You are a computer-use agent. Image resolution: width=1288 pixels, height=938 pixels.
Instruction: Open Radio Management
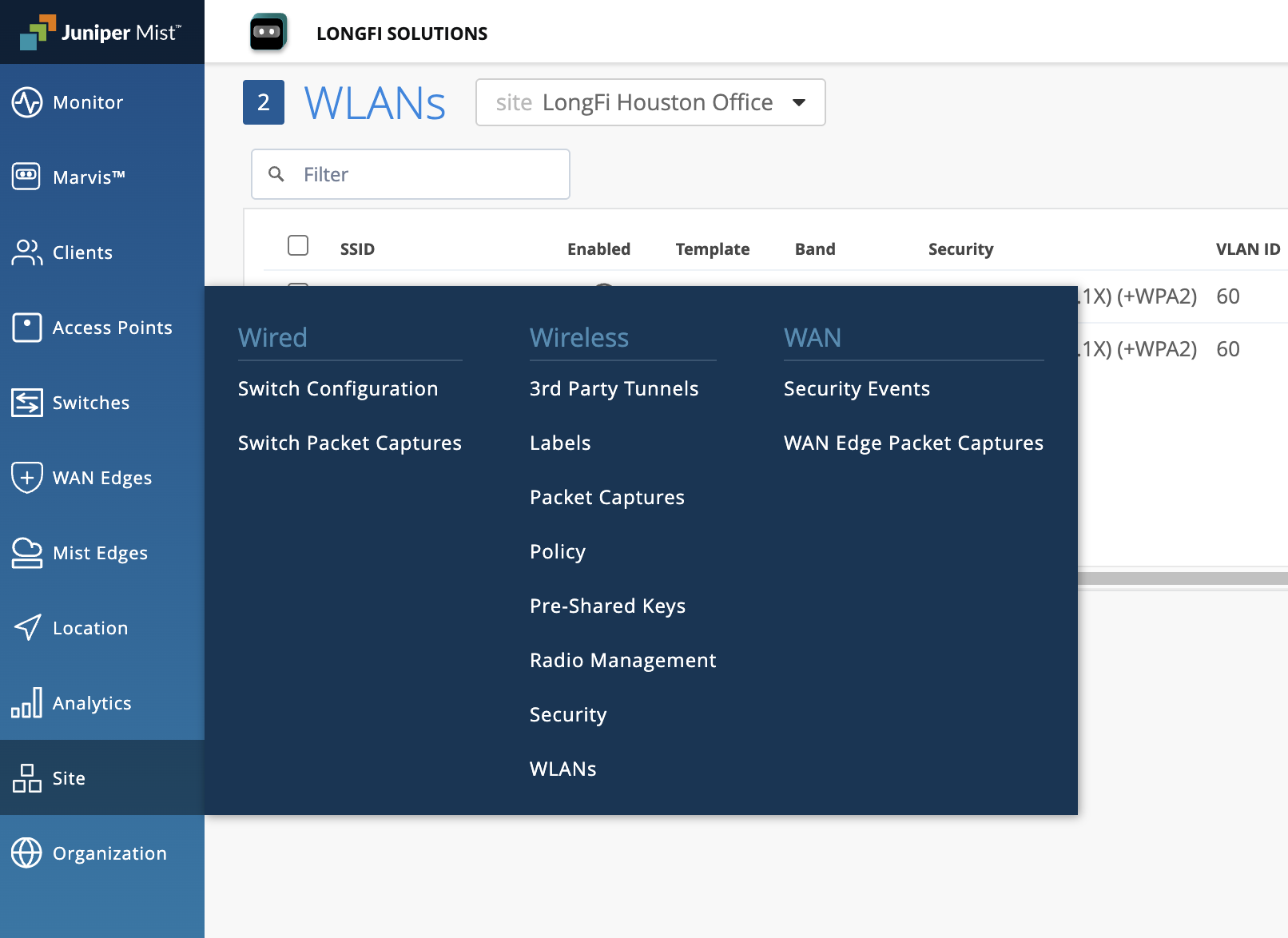point(623,660)
